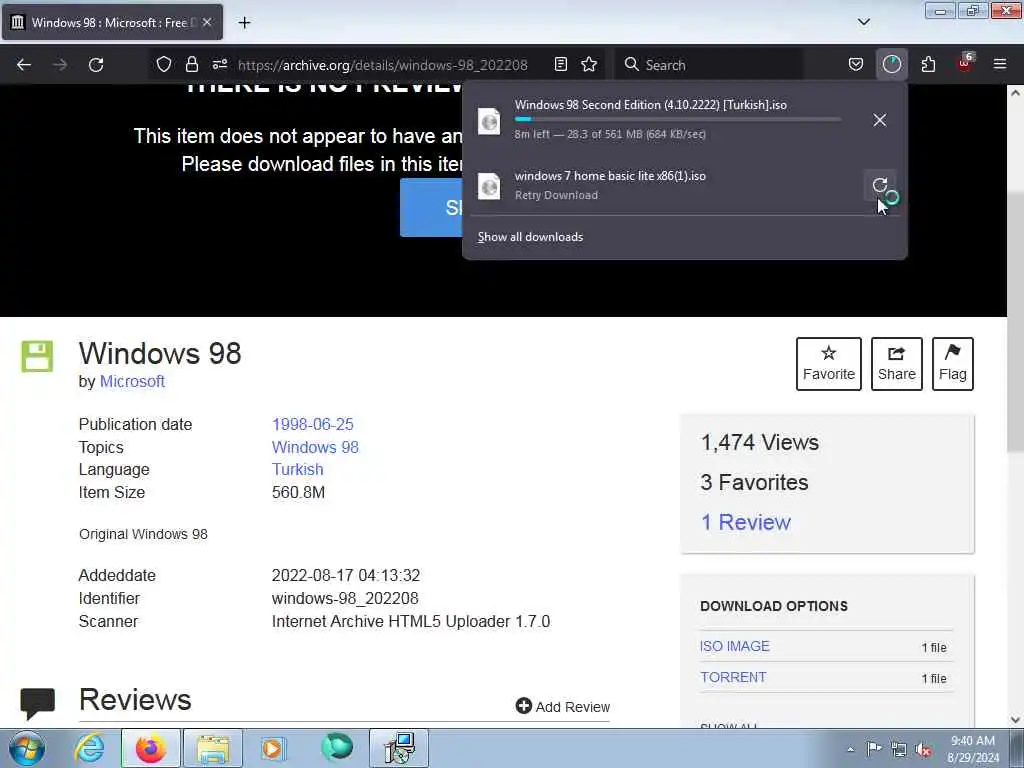
Task: Click the muted volume tray icon
Action: [923, 750]
